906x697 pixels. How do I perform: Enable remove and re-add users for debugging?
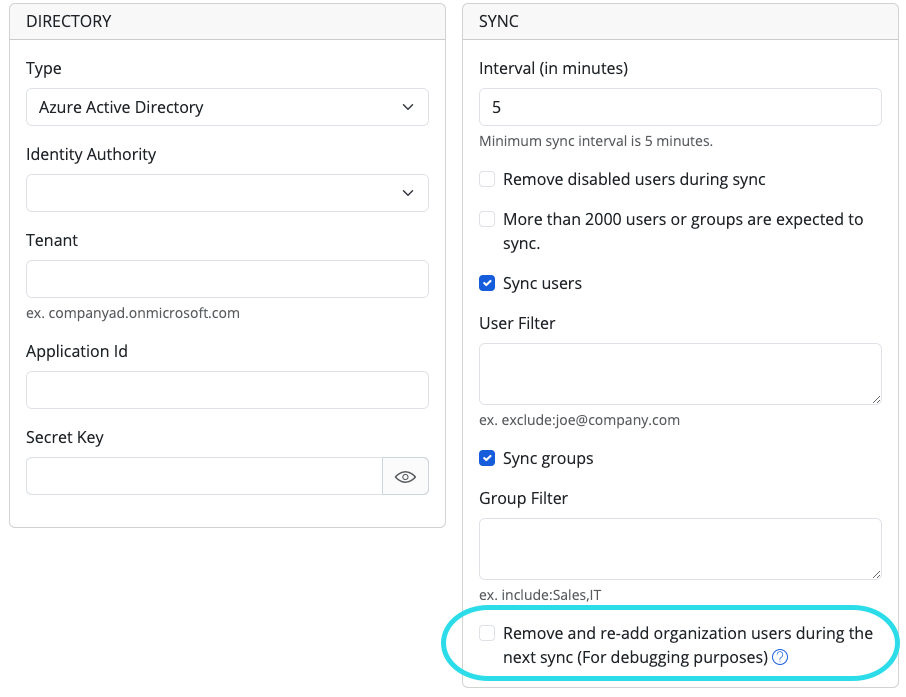(x=487, y=633)
